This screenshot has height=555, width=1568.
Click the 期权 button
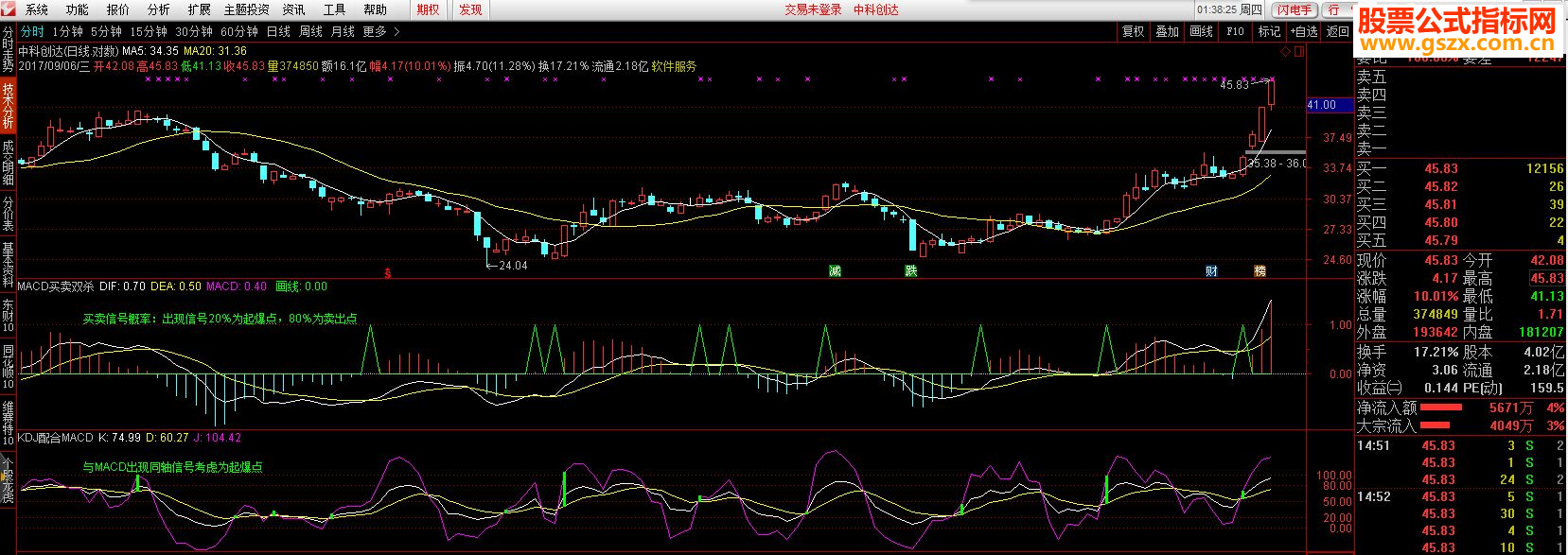[x=428, y=9]
